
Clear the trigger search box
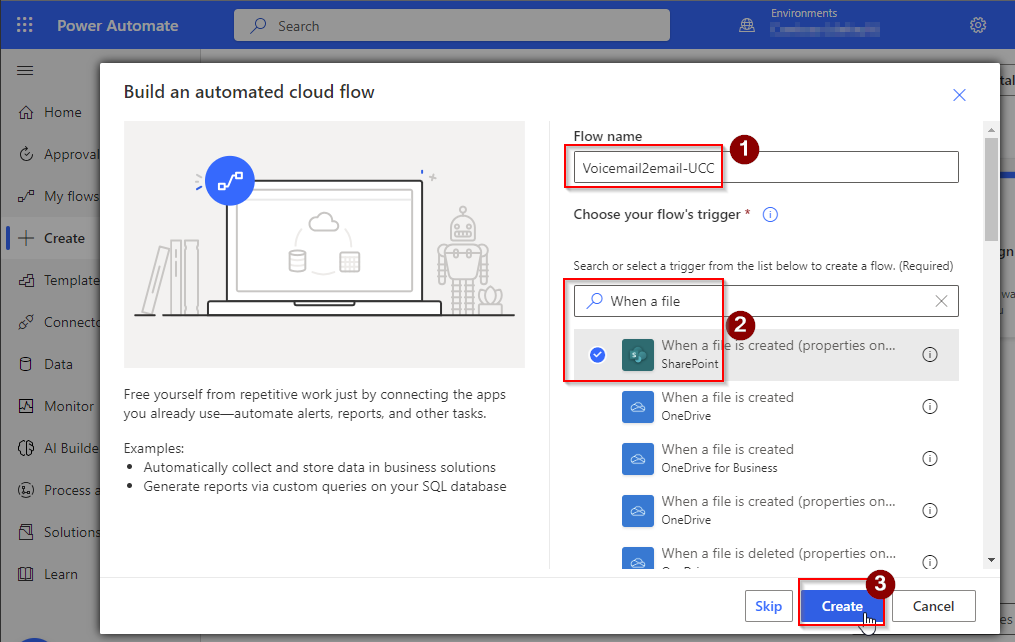(941, 301)
